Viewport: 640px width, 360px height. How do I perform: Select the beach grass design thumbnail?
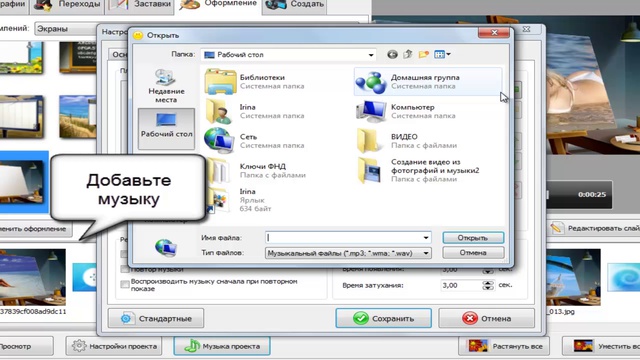point(78,117)
